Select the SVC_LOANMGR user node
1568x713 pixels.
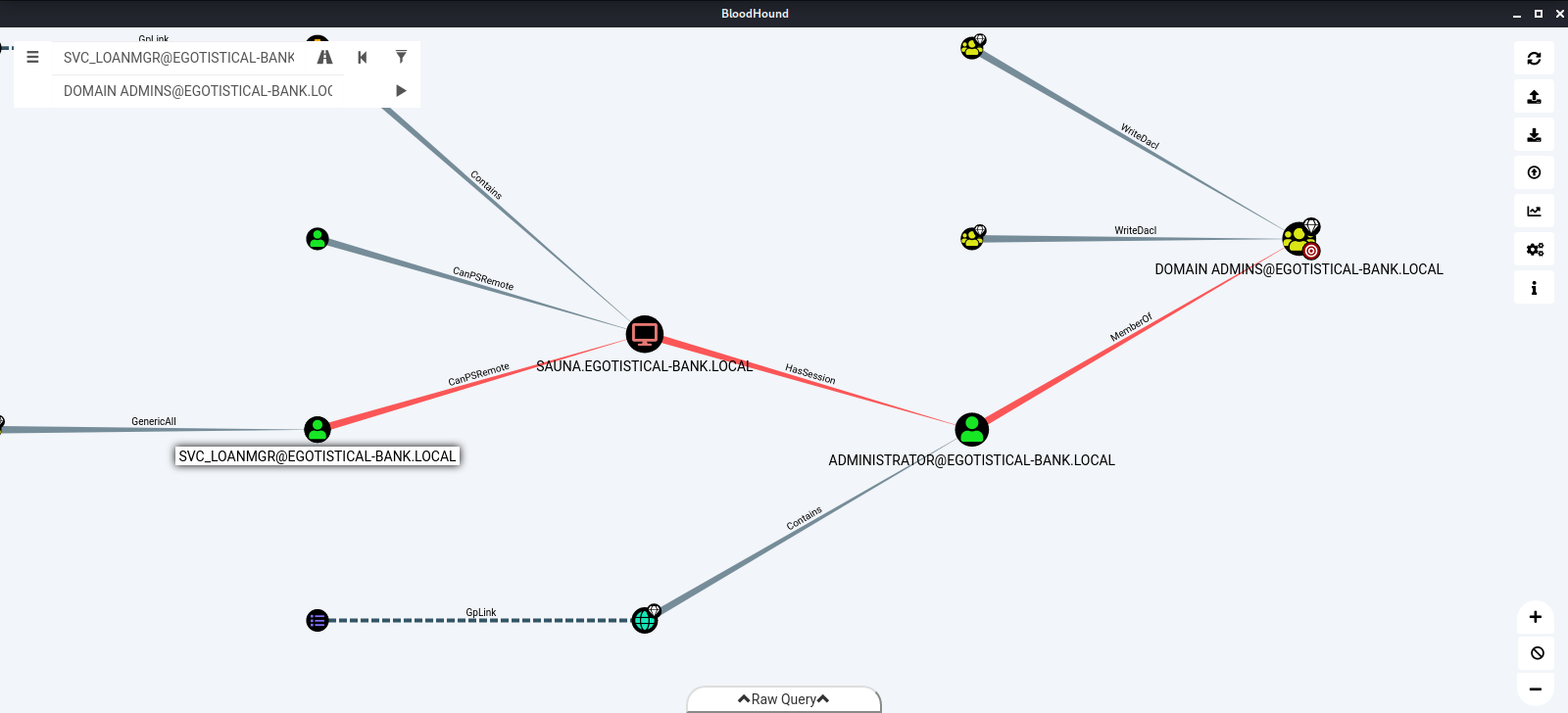(318, 429)
